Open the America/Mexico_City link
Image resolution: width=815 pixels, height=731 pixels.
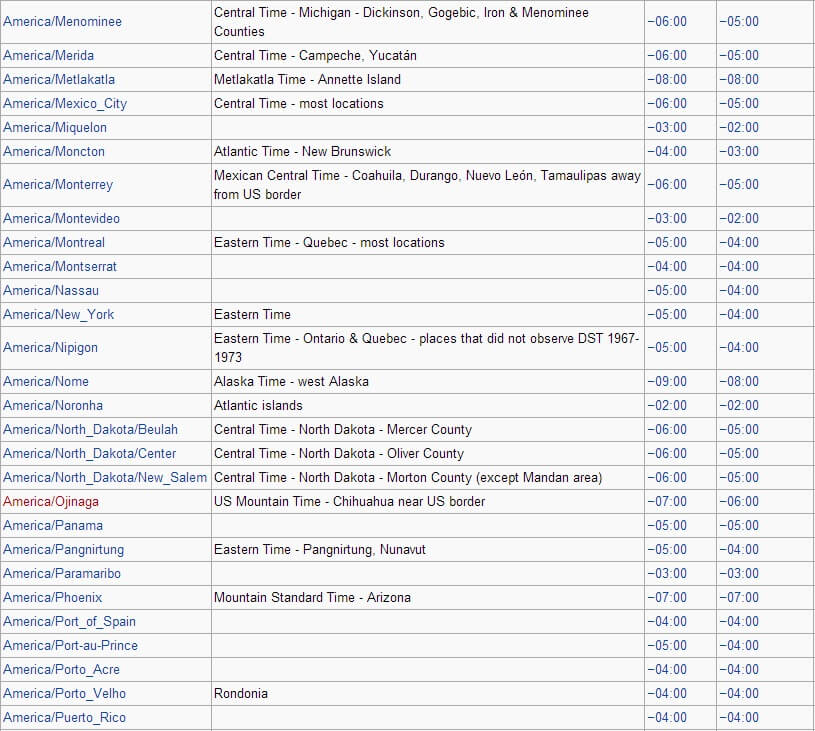65,103
